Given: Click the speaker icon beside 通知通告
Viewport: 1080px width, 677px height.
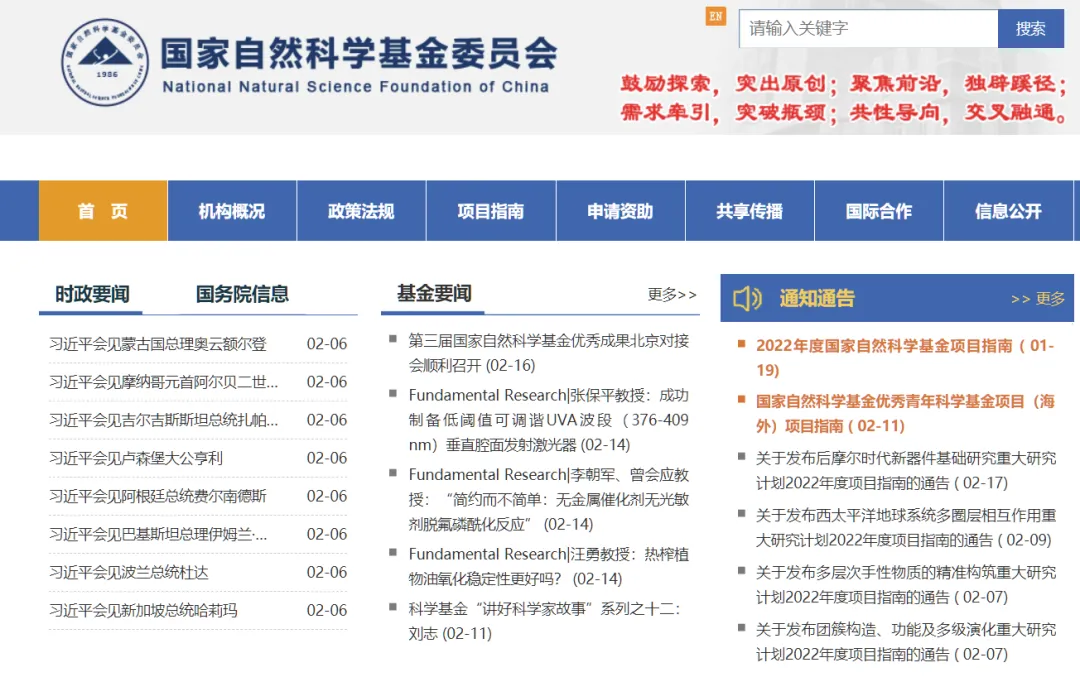Looking at the screenshot, I should 747,298.
